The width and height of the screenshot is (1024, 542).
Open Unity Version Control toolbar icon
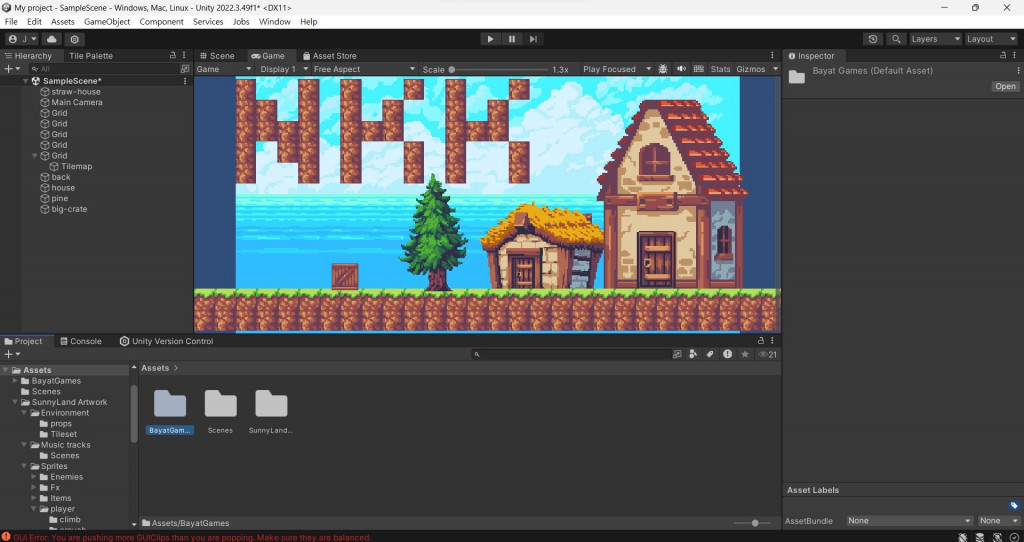(74, 39)
